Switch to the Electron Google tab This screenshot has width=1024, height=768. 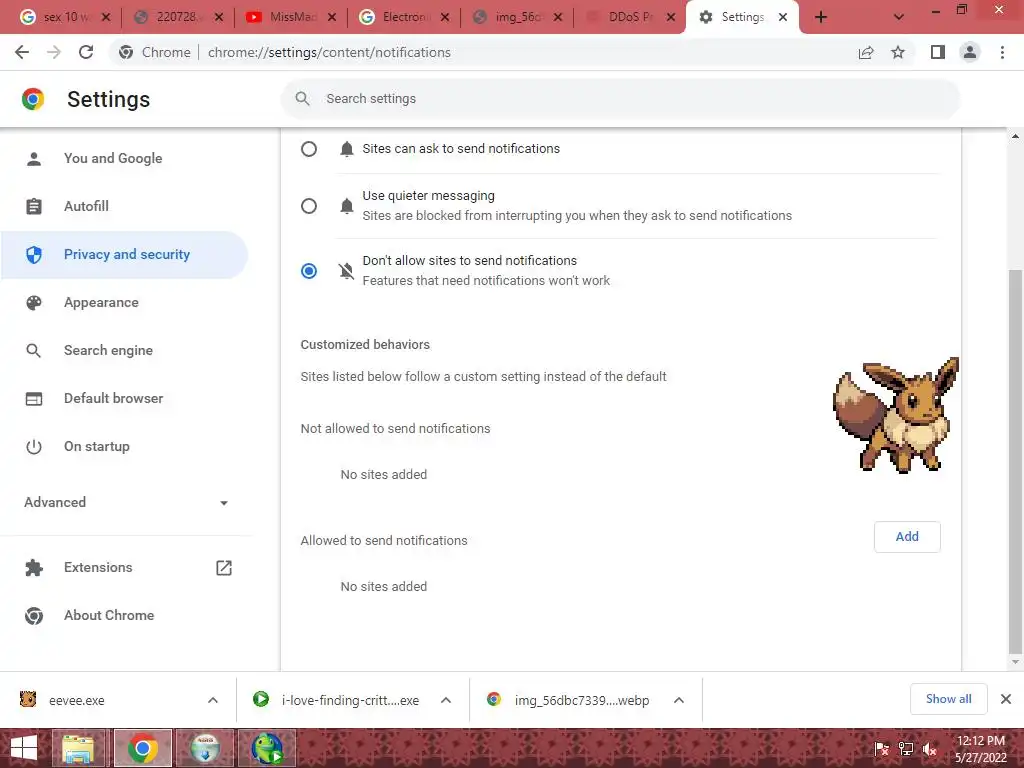403,17
